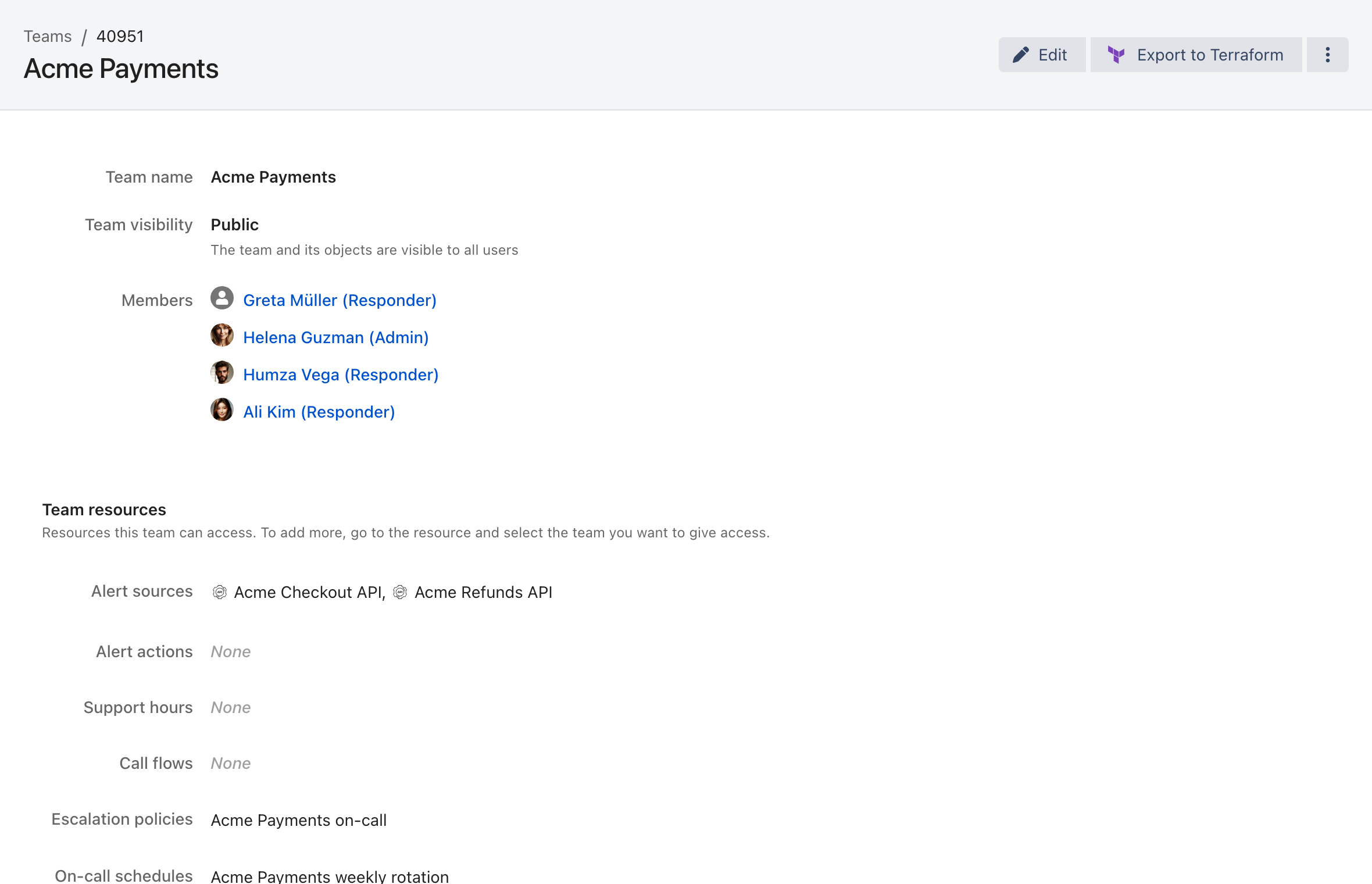This screenshot has width=1372, height=884.
Task: Click the 40951 breadcrumb ID
Action: [x=120, y=36]
